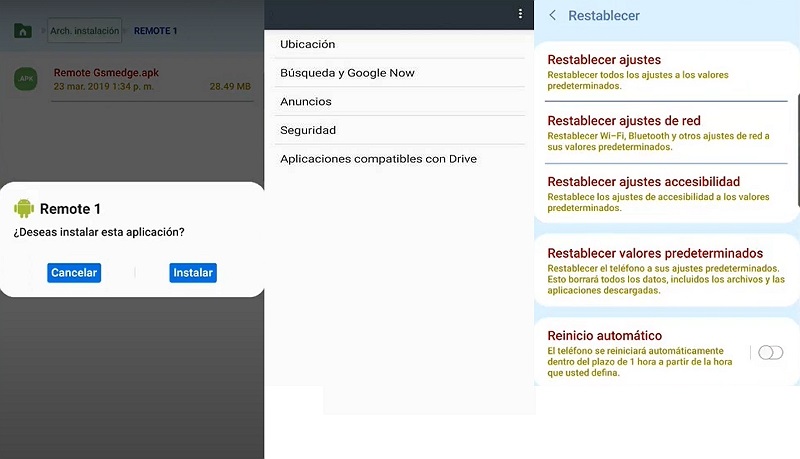
Task: Tap the back arrow beside Restablecer
Action: click(553, 16)
